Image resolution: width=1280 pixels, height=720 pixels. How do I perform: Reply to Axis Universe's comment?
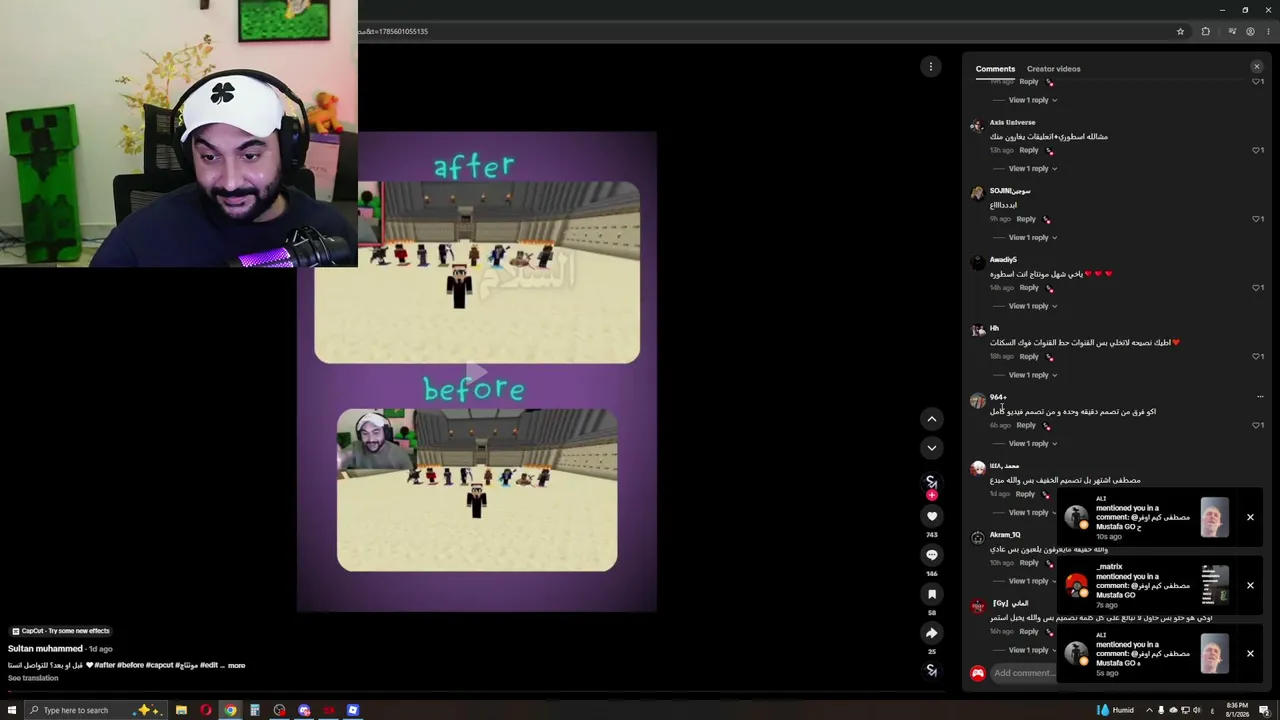pos(1029,150)
